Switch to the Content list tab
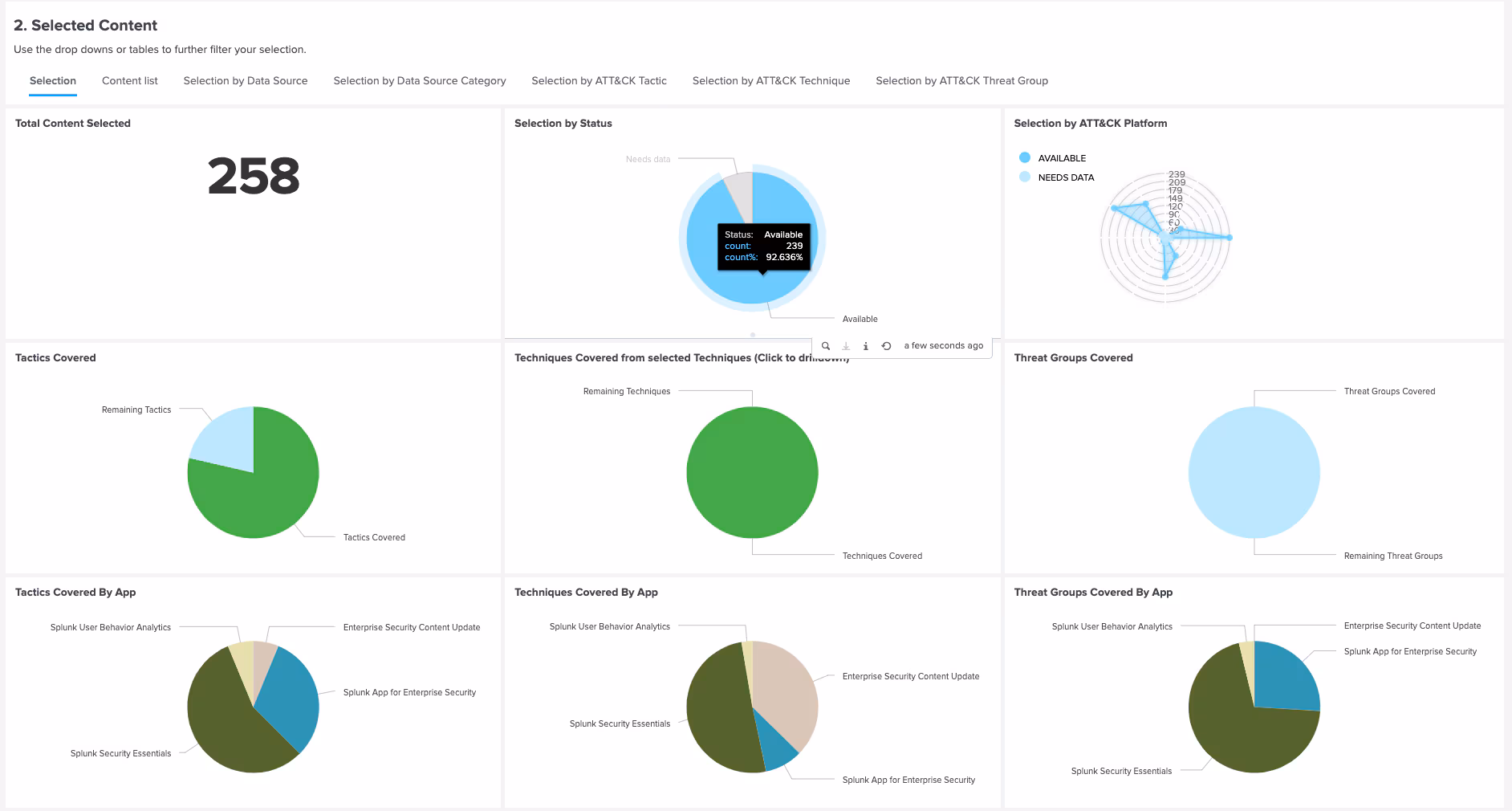This screenshot has height=811, width=1512. [129, 81]
